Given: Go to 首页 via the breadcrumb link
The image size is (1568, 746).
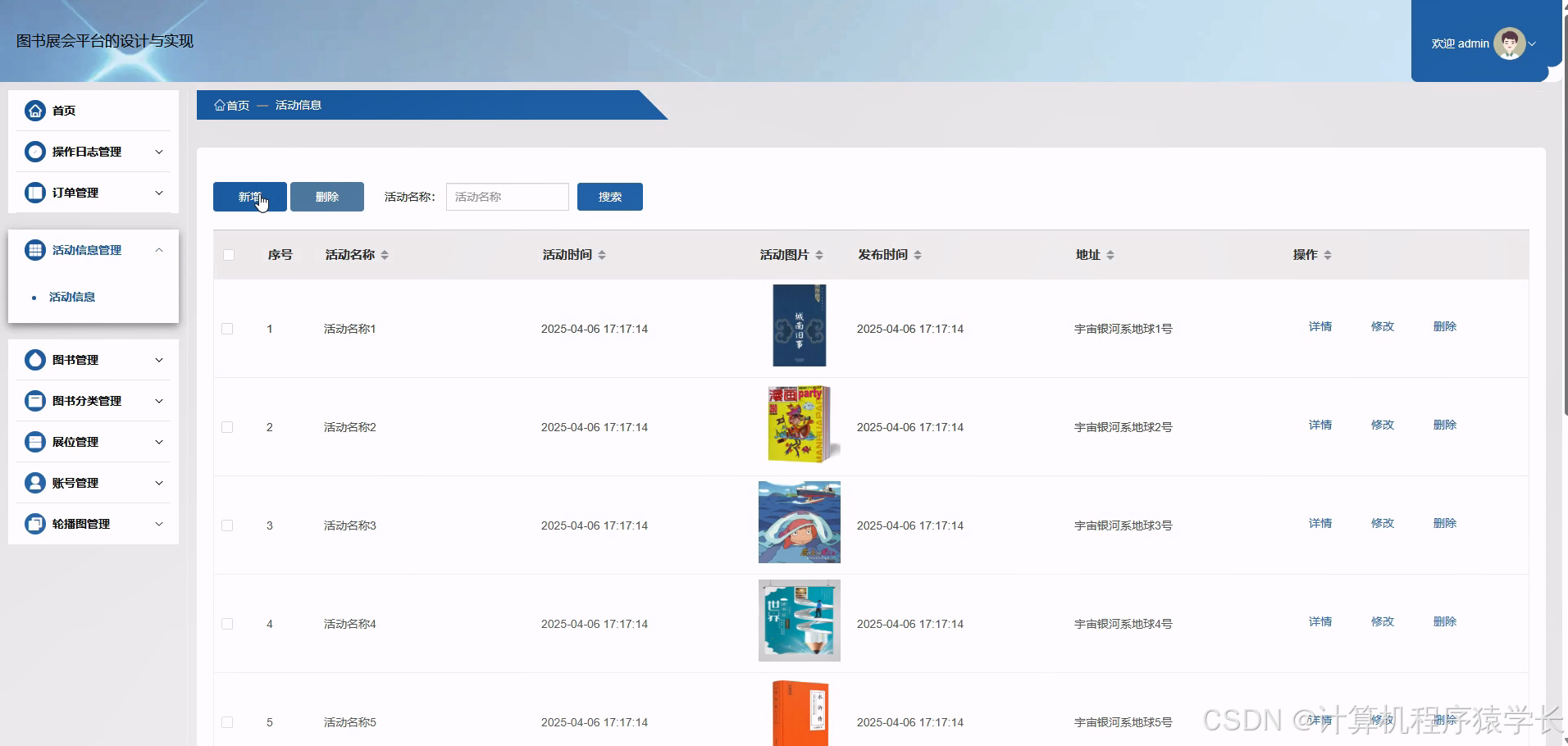Looking at the screenshot, I should click(235, 105).
